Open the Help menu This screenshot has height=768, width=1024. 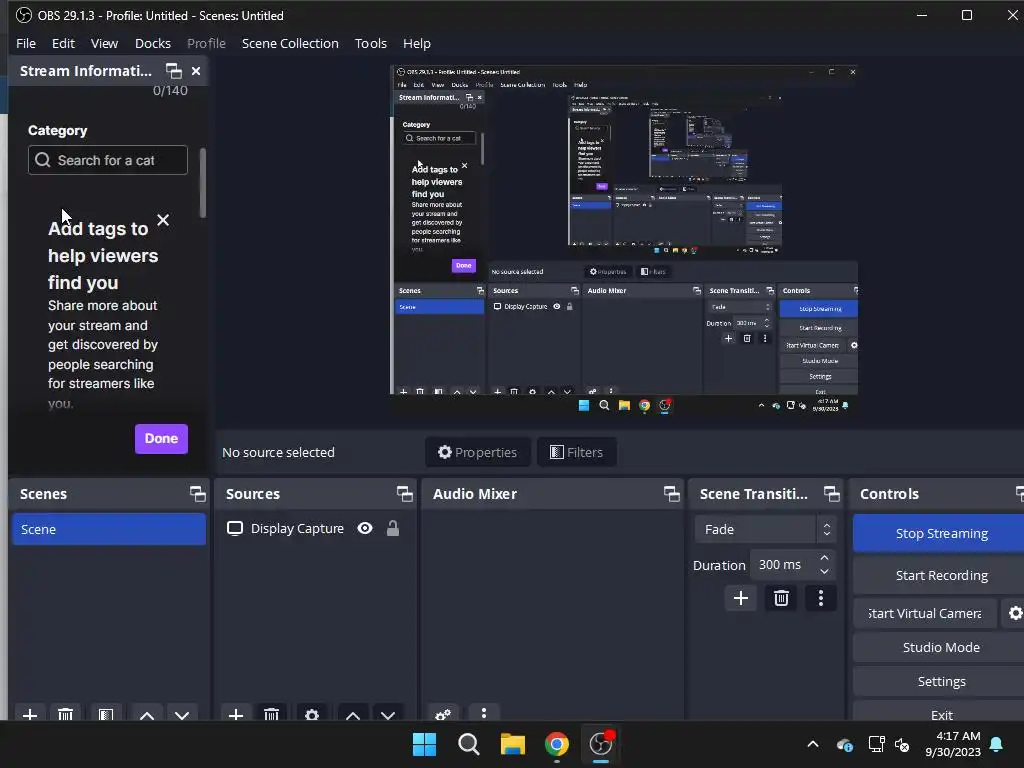pyautogui.click(x=417, y=43)
